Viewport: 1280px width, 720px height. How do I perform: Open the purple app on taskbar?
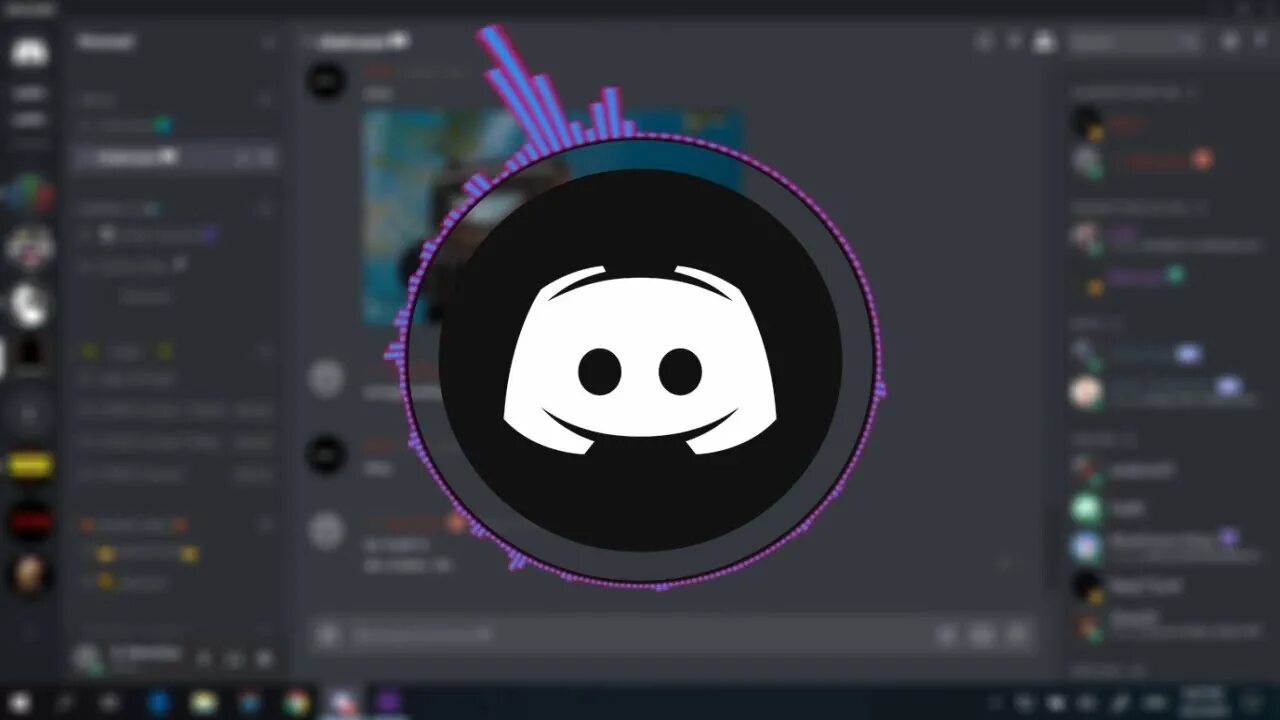(387, 702)
